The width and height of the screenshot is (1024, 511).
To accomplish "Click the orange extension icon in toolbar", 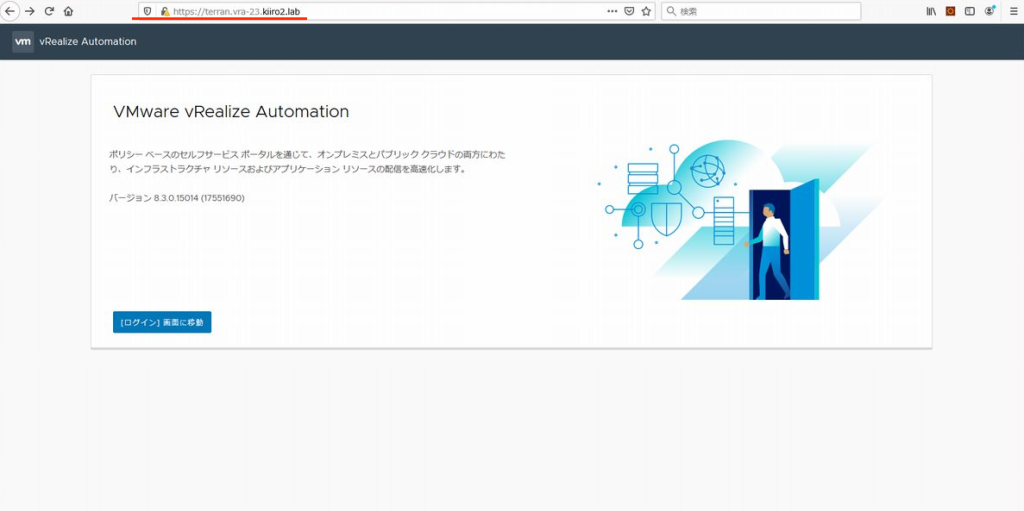I will click(x=951, y=11).
